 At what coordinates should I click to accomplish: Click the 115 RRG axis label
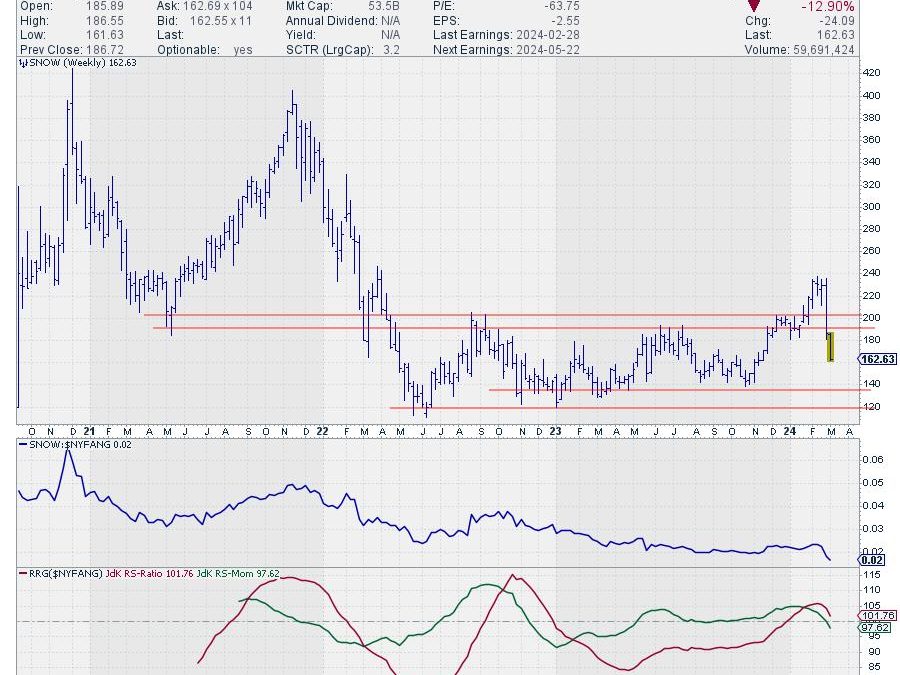(871, 575)
